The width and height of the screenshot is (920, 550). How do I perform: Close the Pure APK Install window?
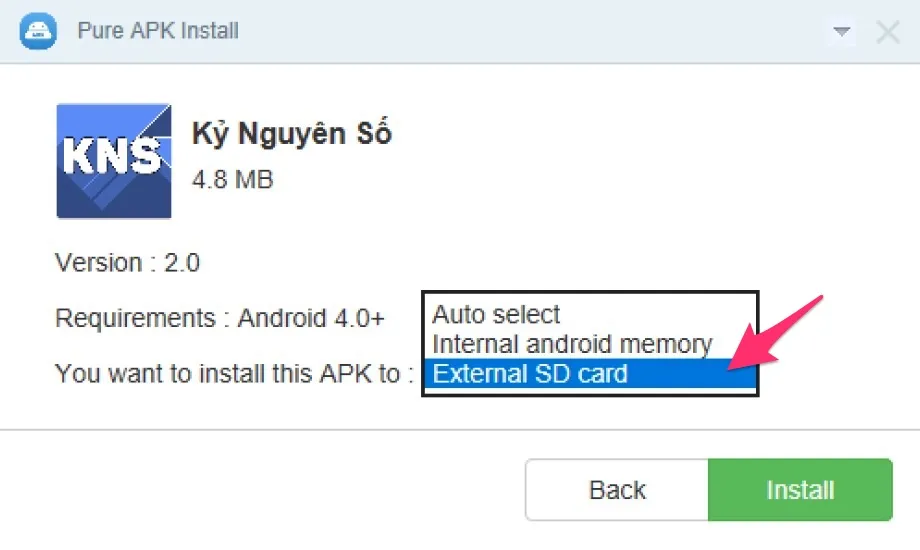point(888,32)
